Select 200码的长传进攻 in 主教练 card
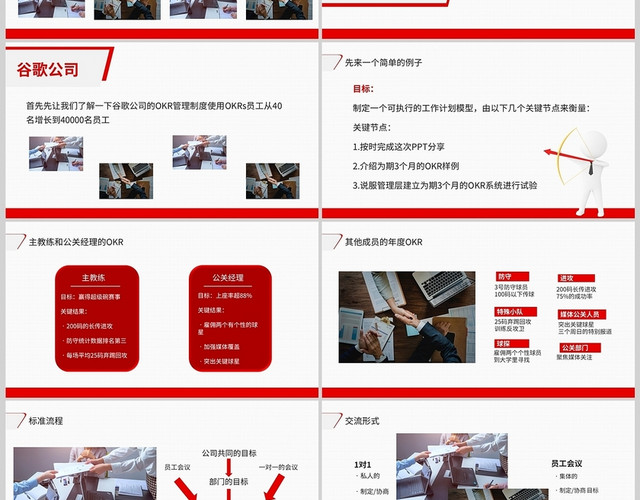This screenshot has height=500, width=640. (x=88, y=326)
